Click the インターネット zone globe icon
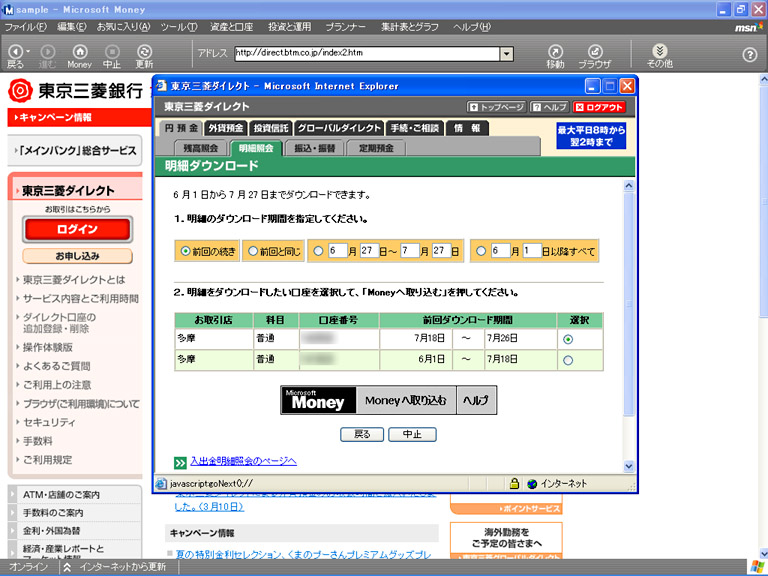 pos(532,484)
